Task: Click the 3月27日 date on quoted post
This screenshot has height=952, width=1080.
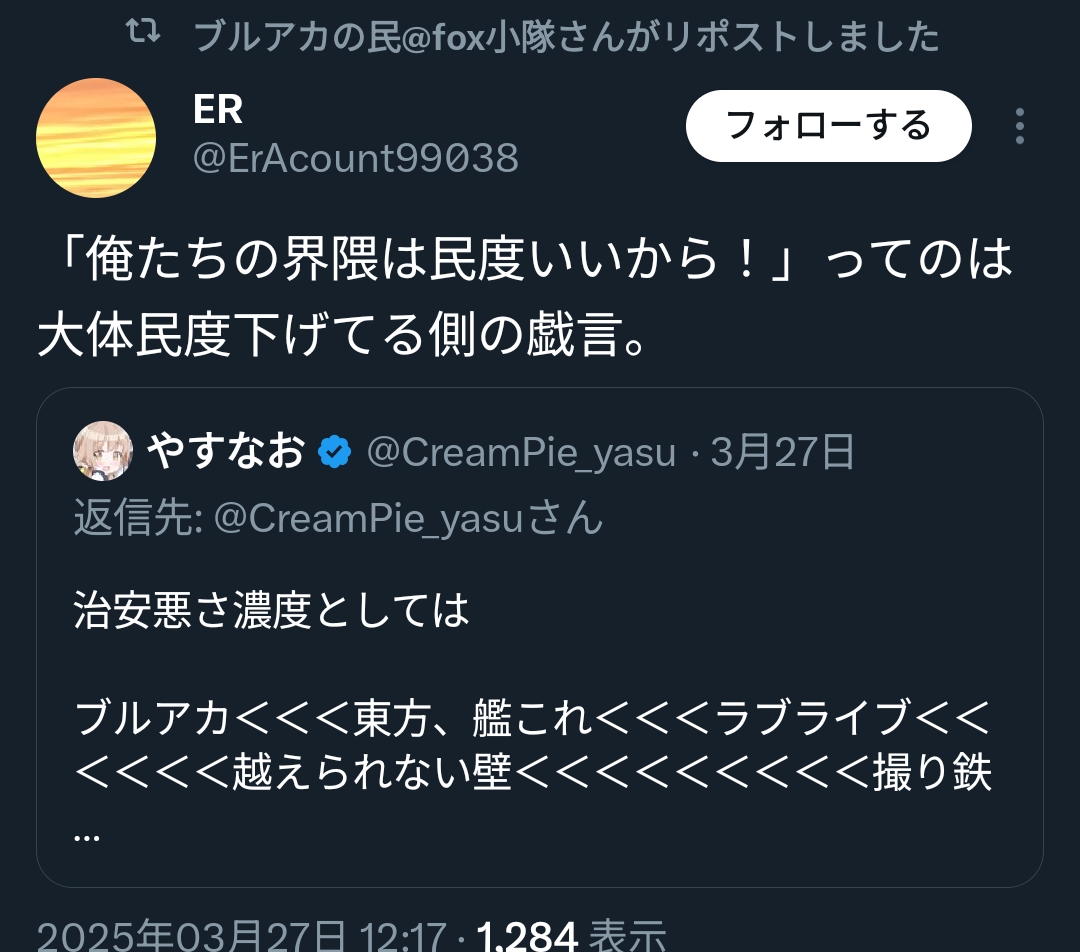Action: (783, 454)
